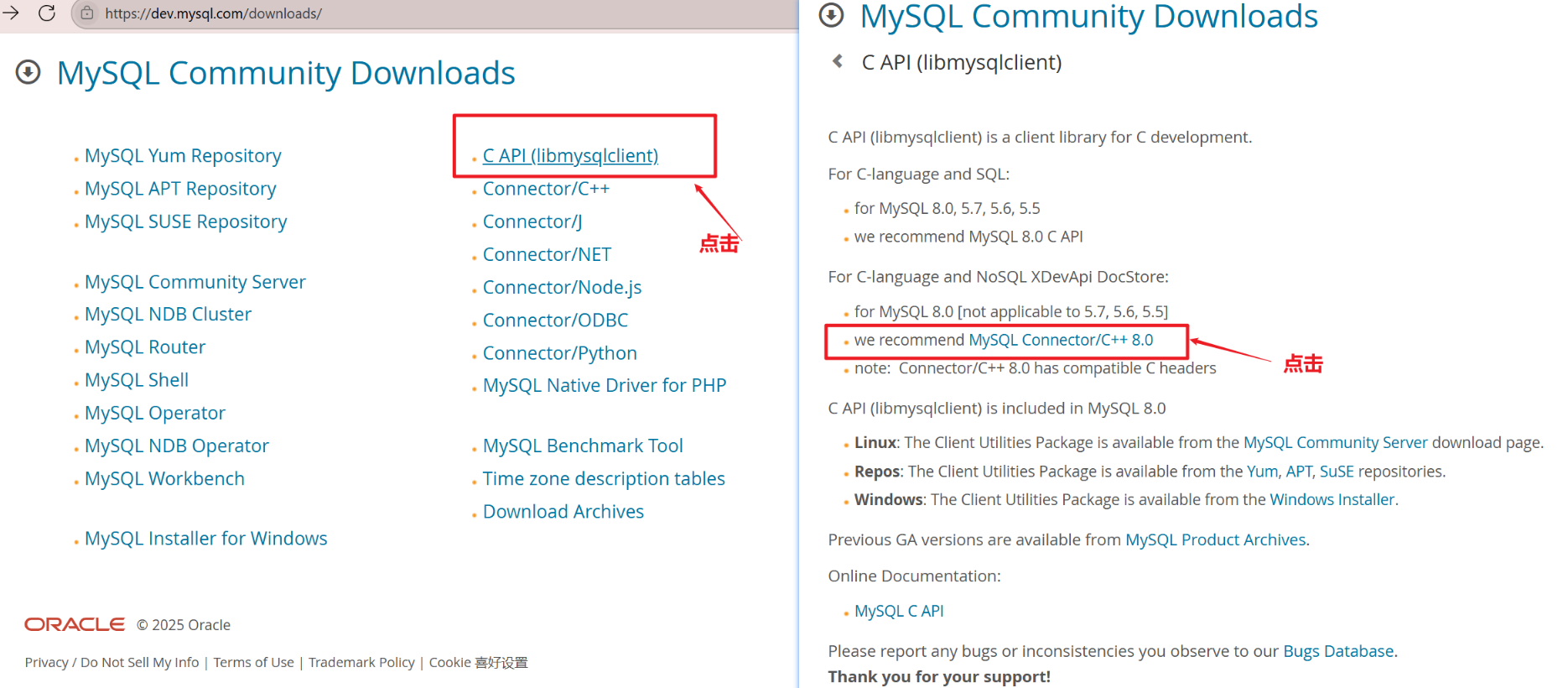The image size is (1568, 688).
Task: Open MySQL NDB Operator link
Action: coord(177,446)
